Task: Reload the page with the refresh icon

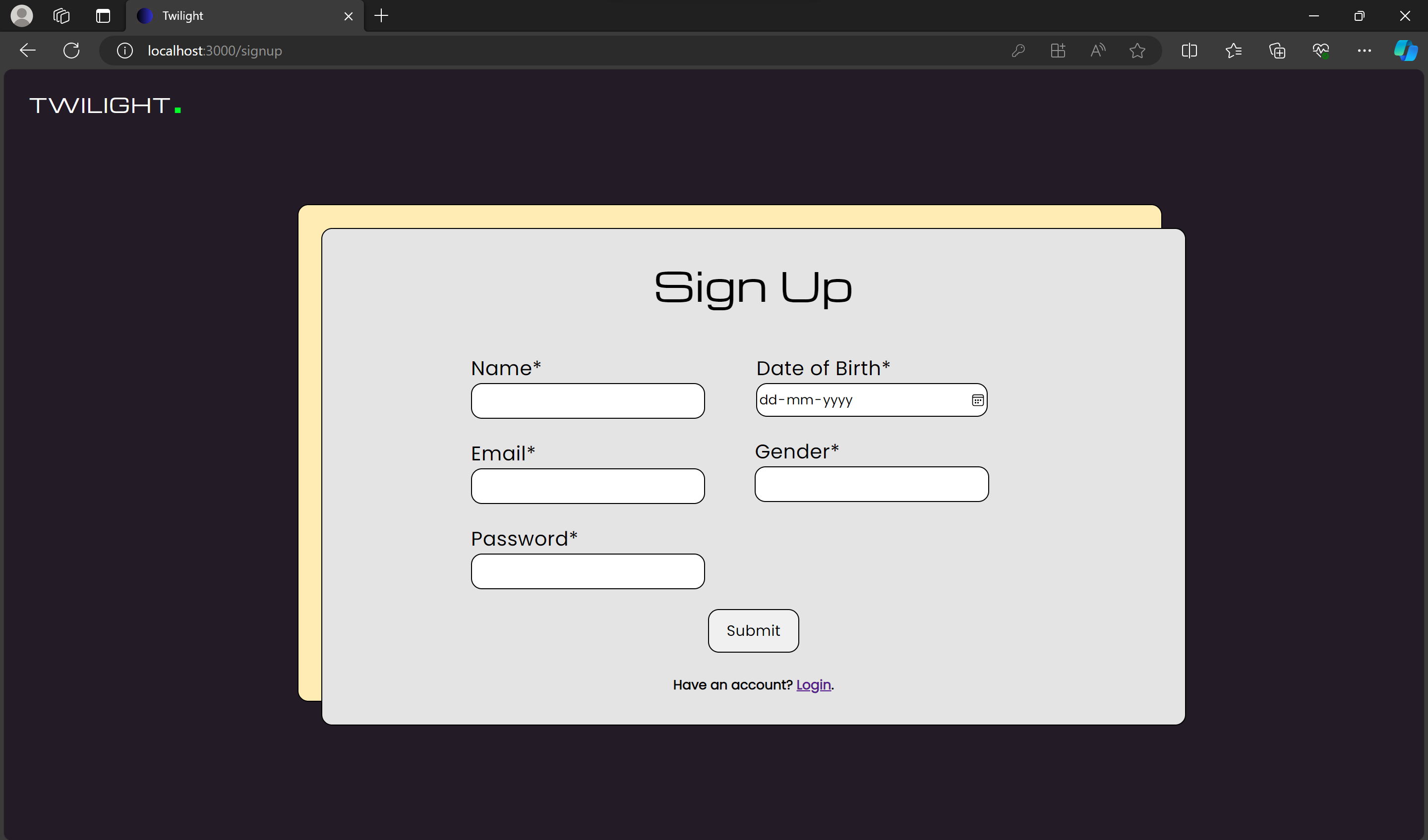Action: click(71, 51)
